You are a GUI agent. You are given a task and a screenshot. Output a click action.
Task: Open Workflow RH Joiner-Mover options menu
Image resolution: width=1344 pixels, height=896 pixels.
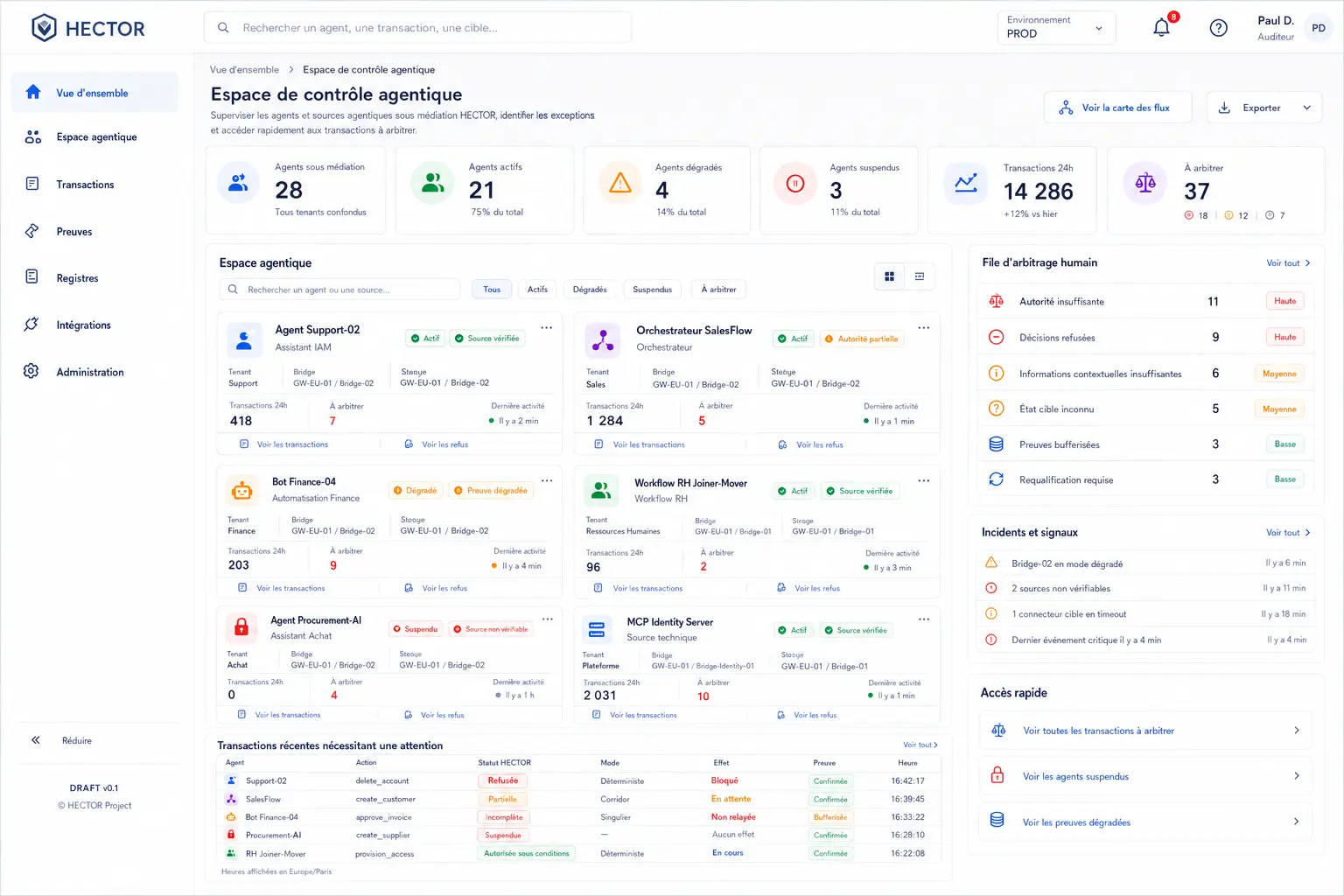point(923,480)
